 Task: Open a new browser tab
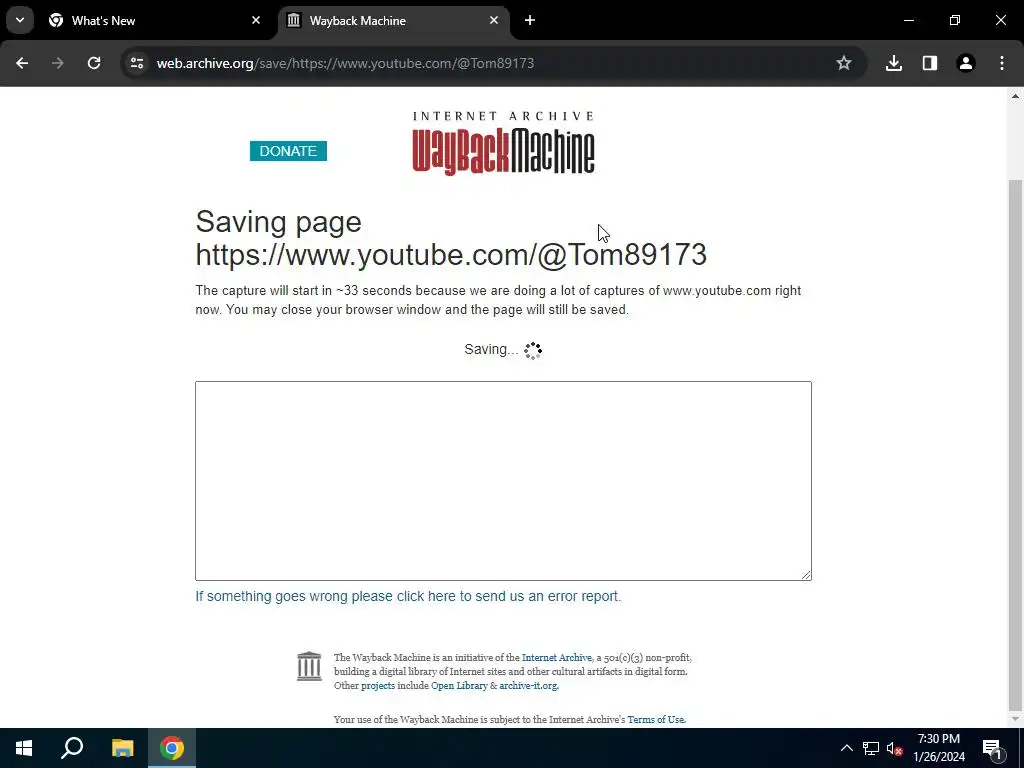[x=530, y=20]
